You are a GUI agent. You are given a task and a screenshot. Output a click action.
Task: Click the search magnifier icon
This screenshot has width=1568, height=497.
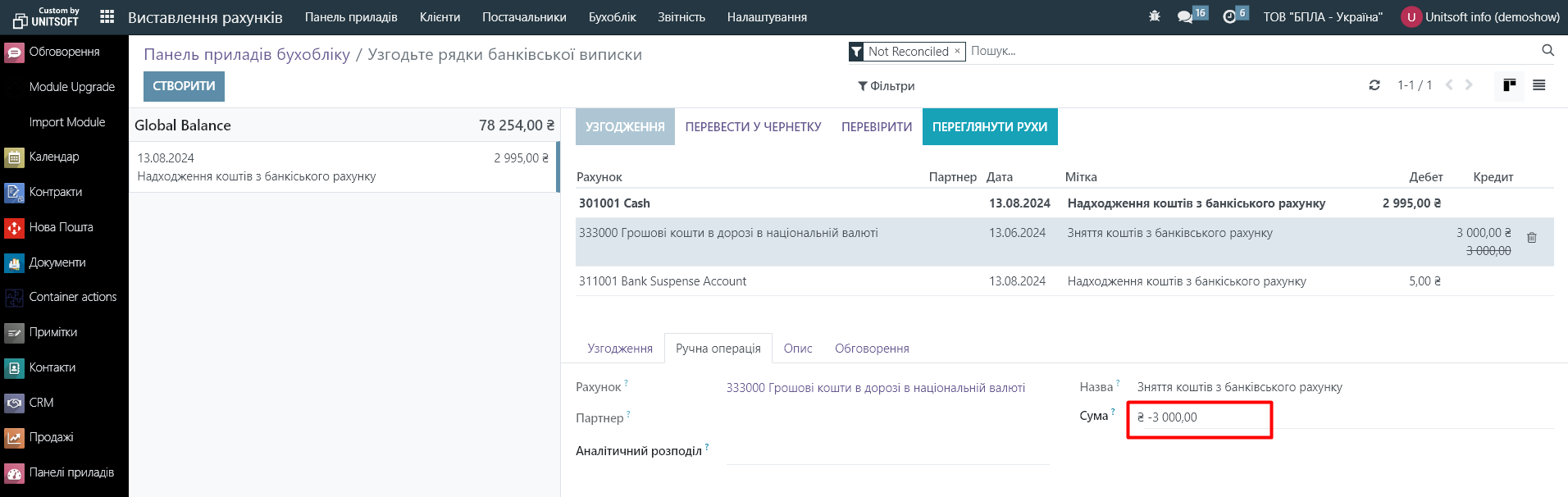pyautogui.click(x=1547, y=51)
